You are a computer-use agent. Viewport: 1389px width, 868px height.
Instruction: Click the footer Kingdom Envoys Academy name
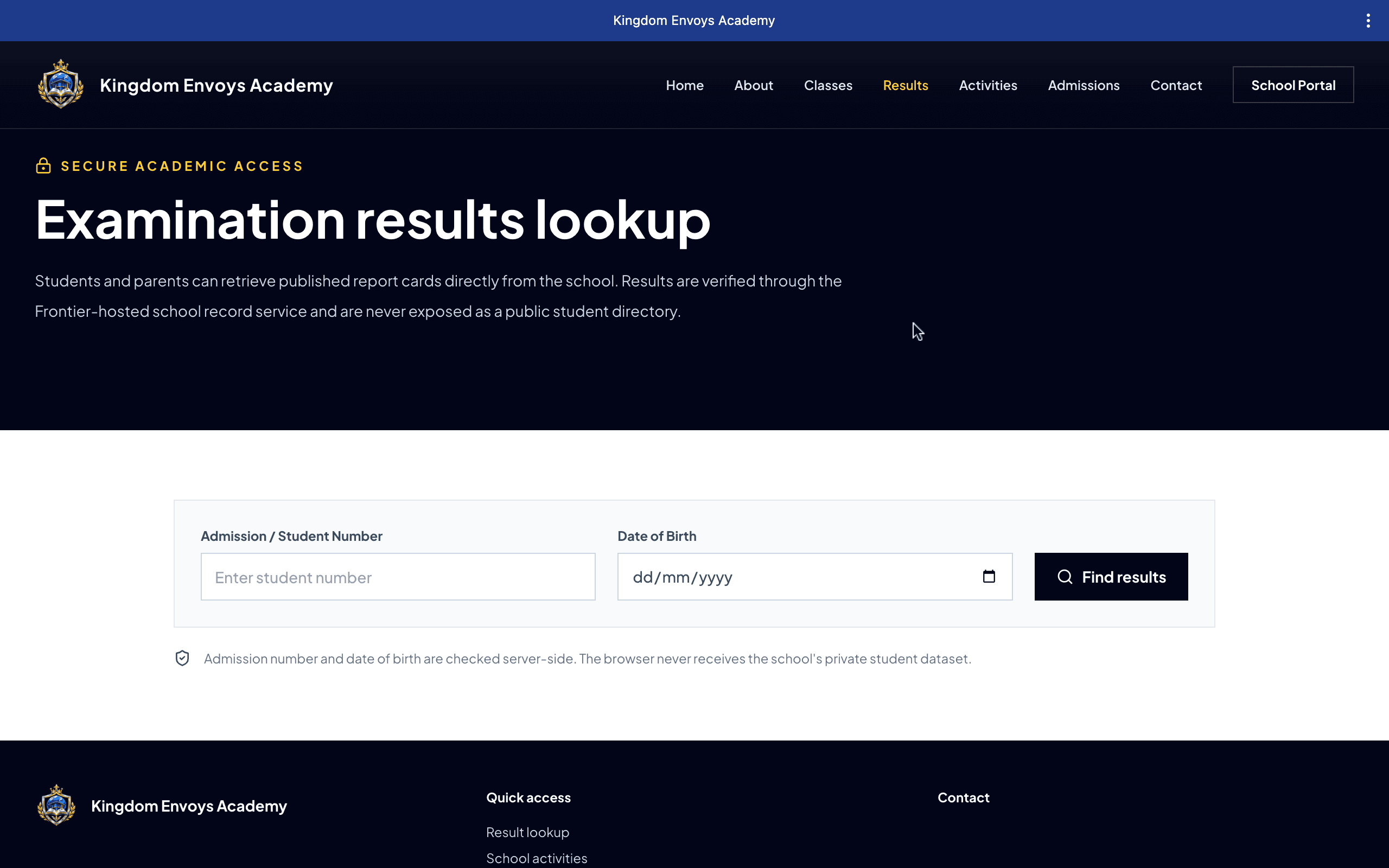(189, 806)
